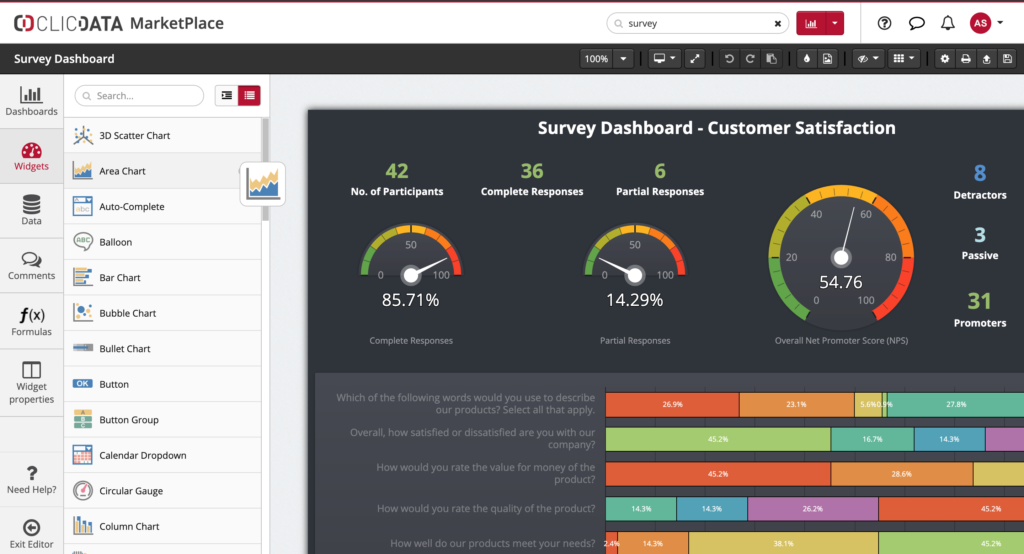Click the Exit Editor button
Image resolution: width=1024 pixels, height=554 pixels.
(31, 533)
